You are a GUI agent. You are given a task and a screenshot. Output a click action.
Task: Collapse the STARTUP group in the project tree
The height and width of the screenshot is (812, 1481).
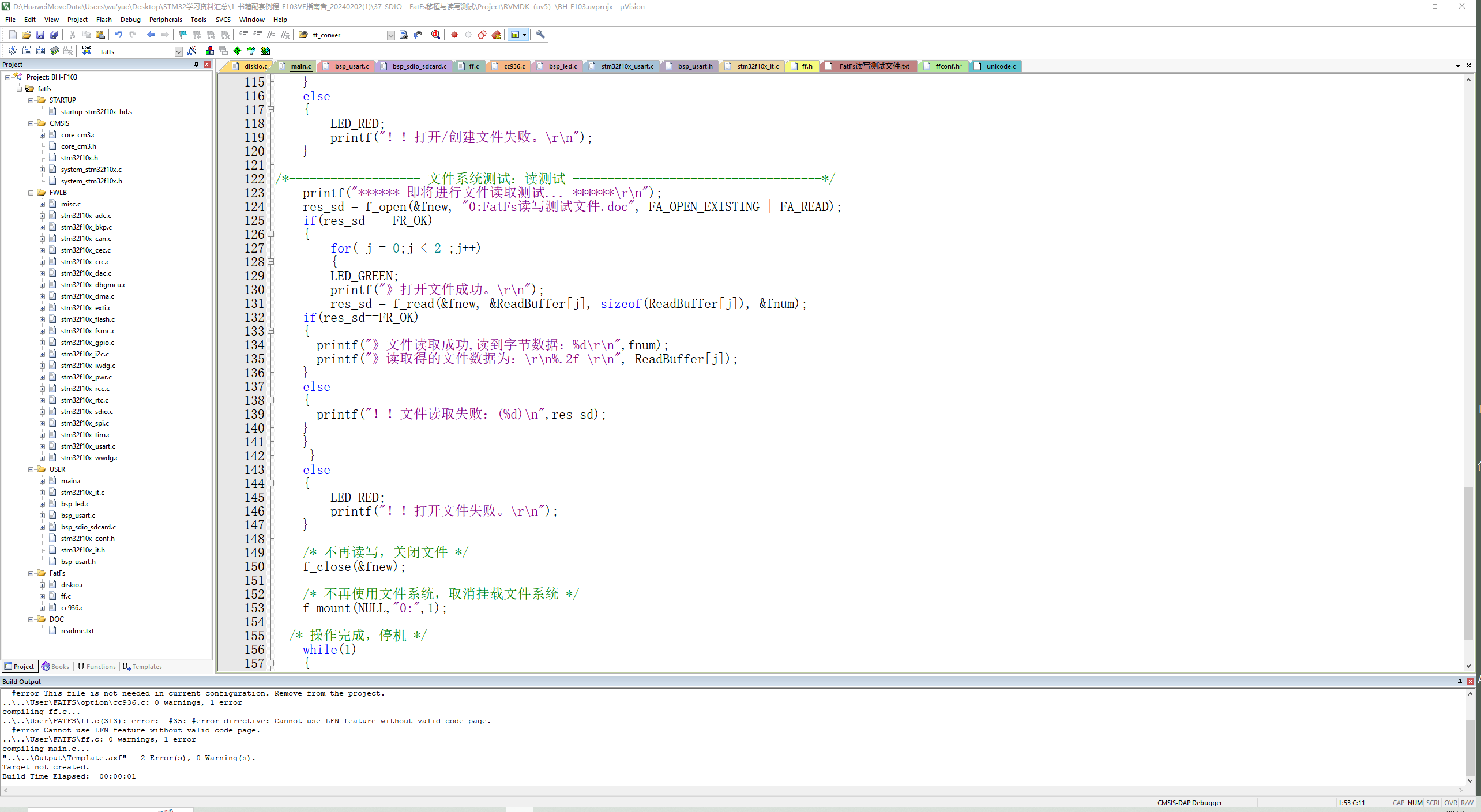[31, 100]
